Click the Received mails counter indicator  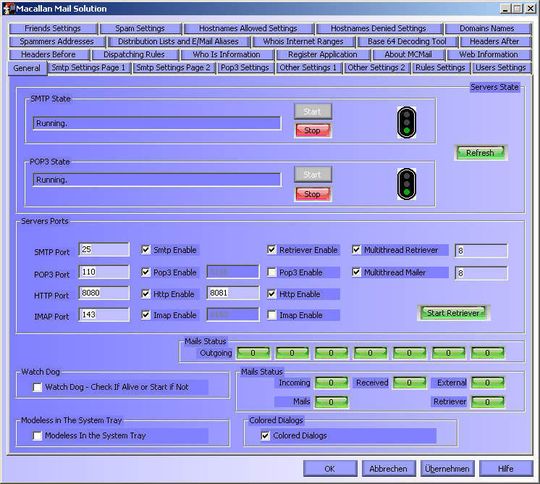409,383
